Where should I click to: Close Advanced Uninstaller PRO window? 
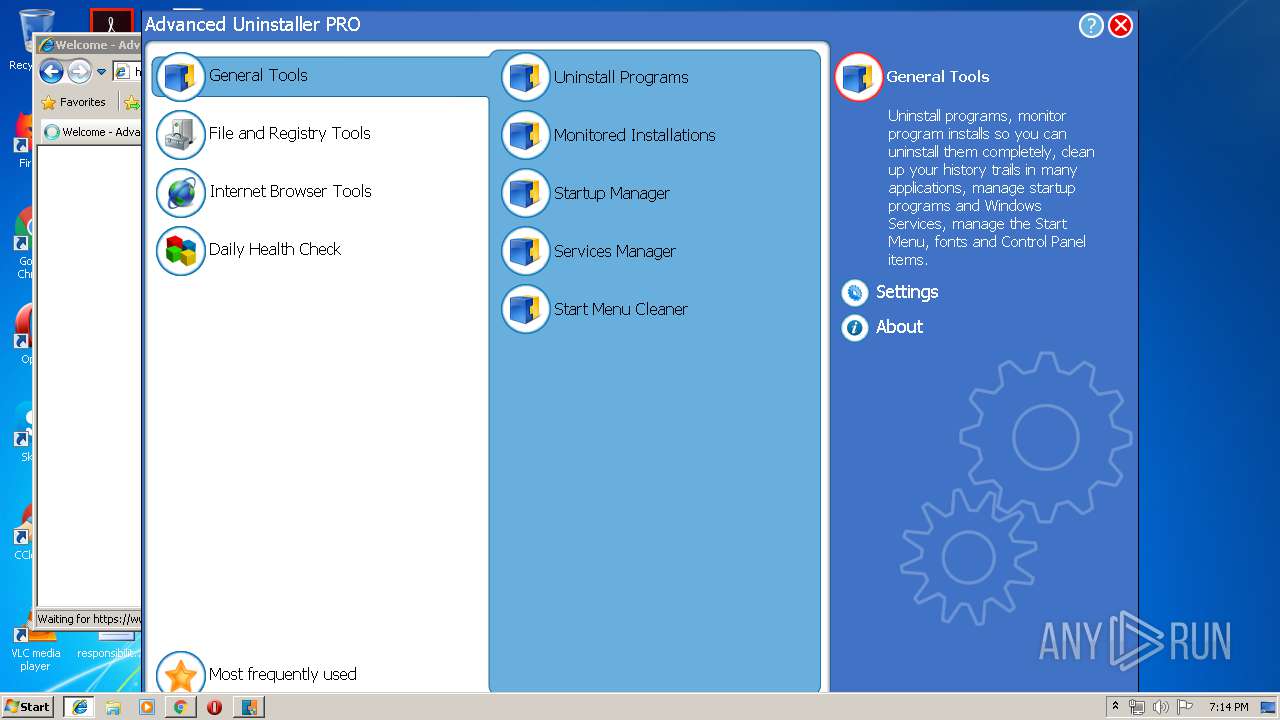[x=1121, y=26]
